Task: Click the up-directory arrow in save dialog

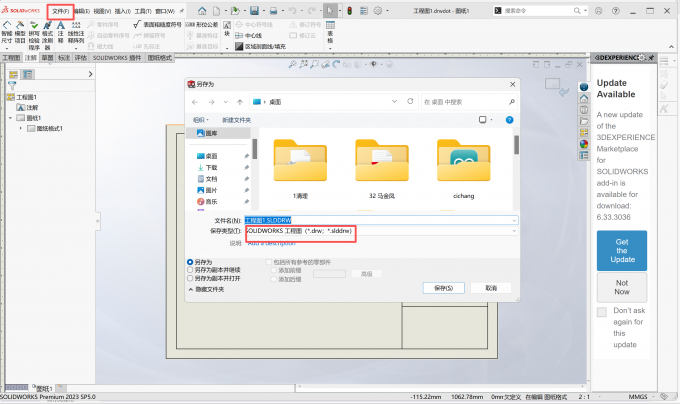Action: [242, 102]
